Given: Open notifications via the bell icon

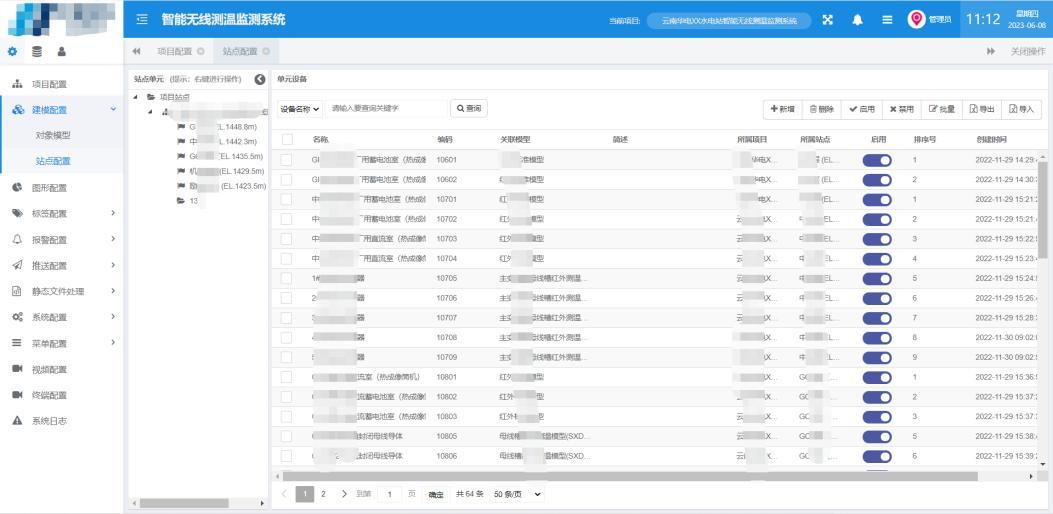Looking at the screenshot, I should 857,19.
